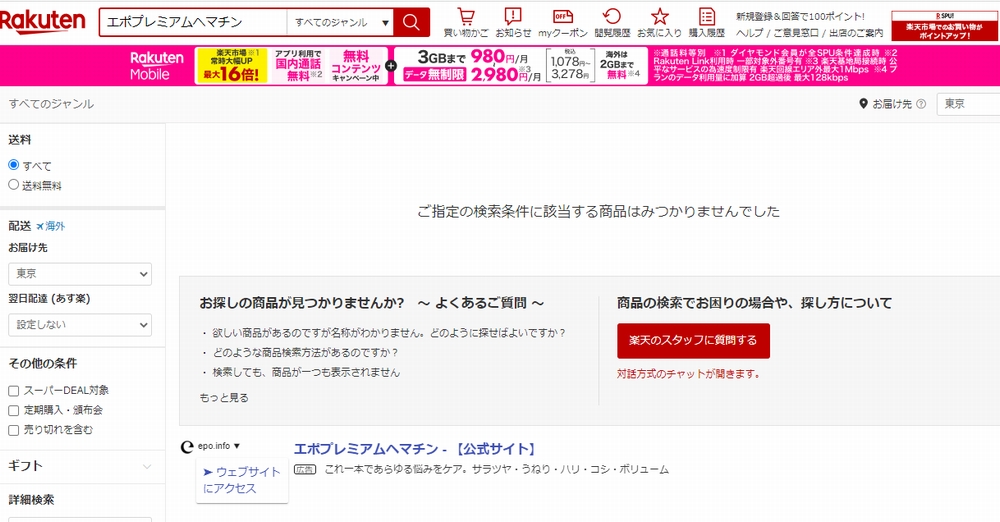Screen dimensions: 1000x522
Task: Click the 国内通話無料 banner tile
Action: coord(298,66)
